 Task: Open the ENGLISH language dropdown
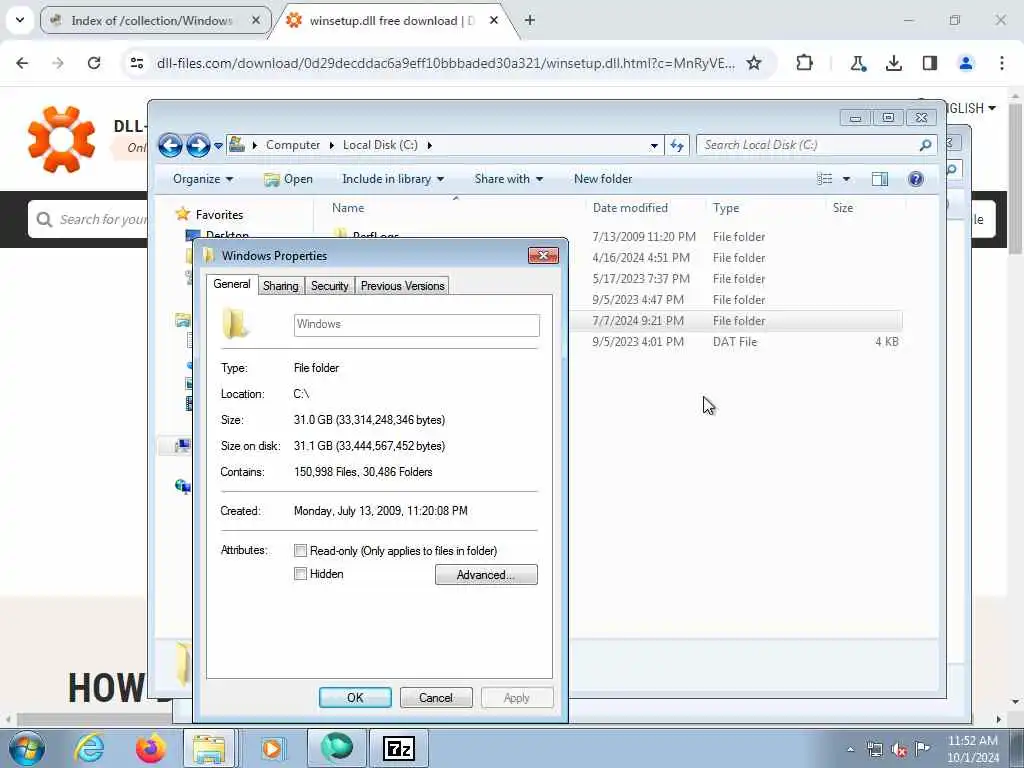970,108
